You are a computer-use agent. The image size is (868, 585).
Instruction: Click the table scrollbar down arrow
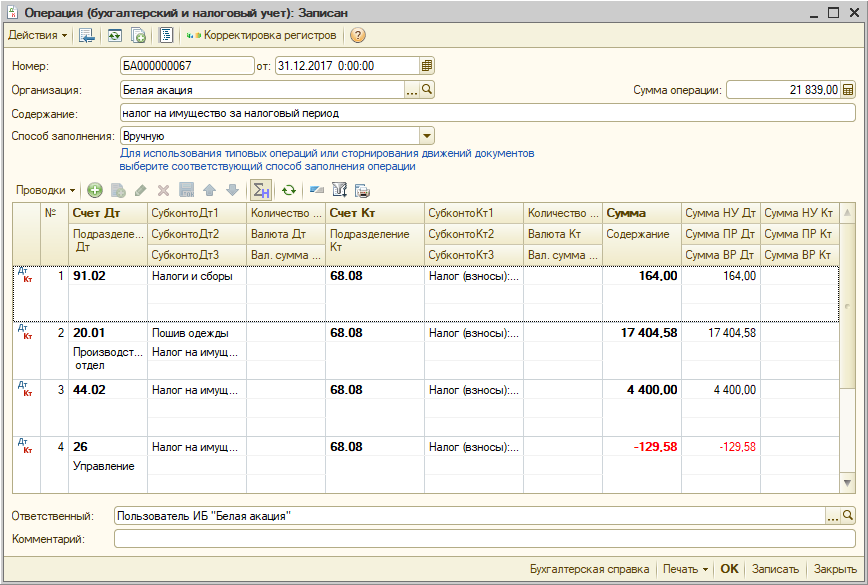point(847,483)
